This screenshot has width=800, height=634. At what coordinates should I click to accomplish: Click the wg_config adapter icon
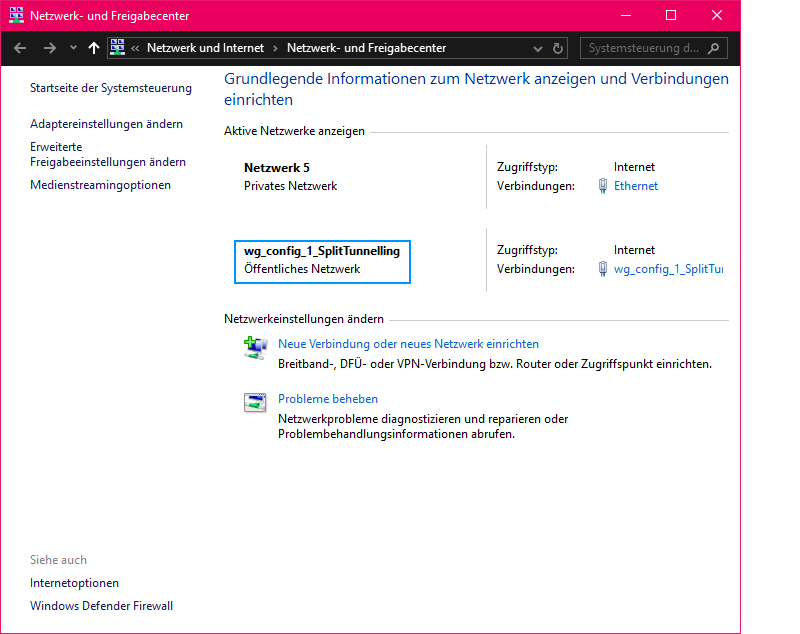603,269
